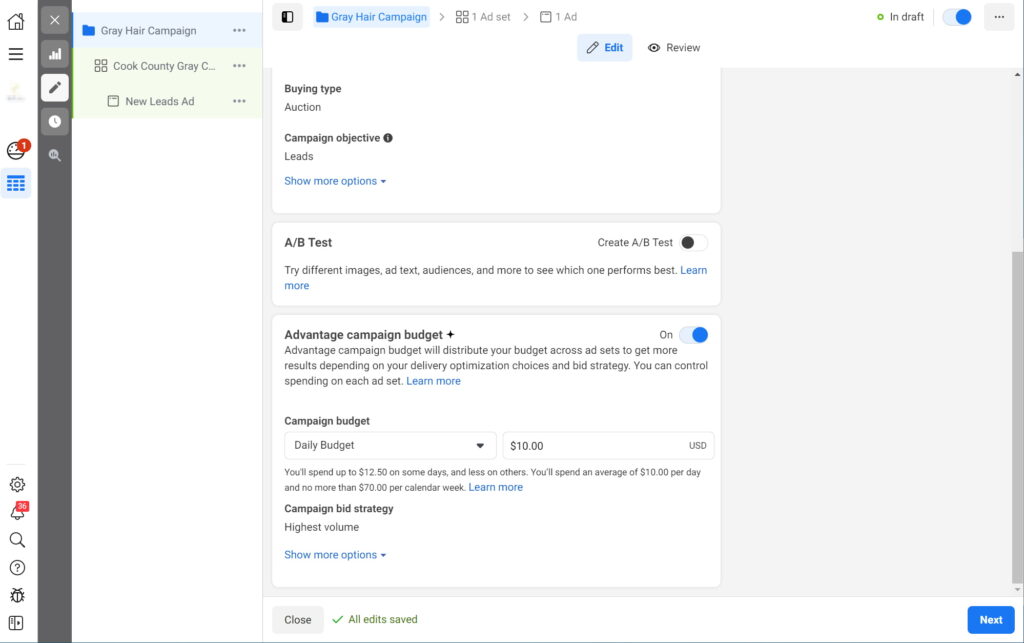Select New Leads Ad in tree

click(159, 101)
